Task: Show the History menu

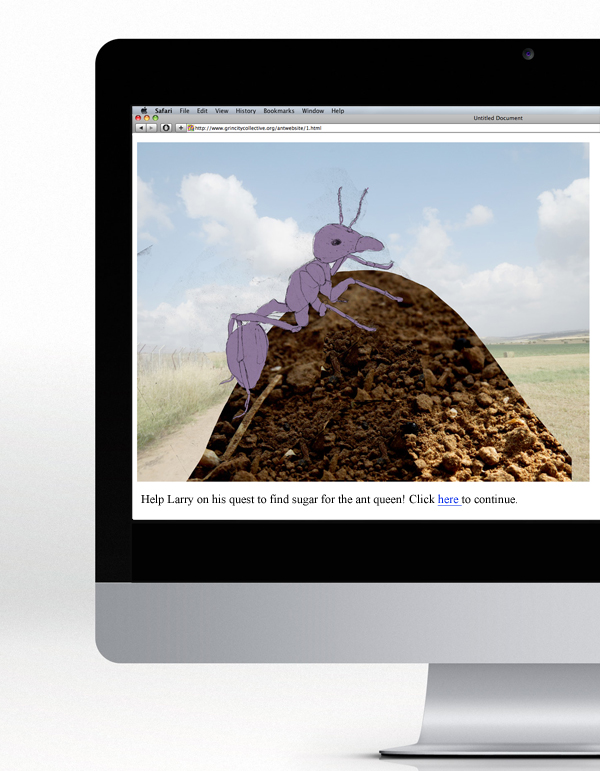Action: click(245, 111)
